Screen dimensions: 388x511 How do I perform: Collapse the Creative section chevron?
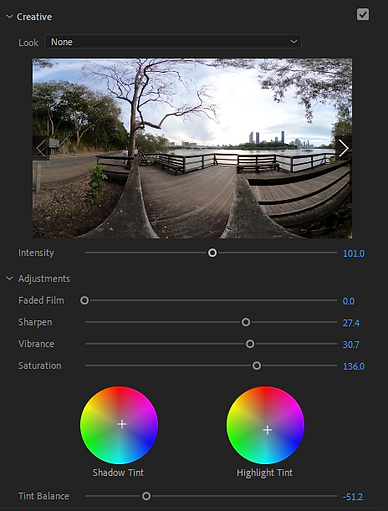(x=9, y=17)
